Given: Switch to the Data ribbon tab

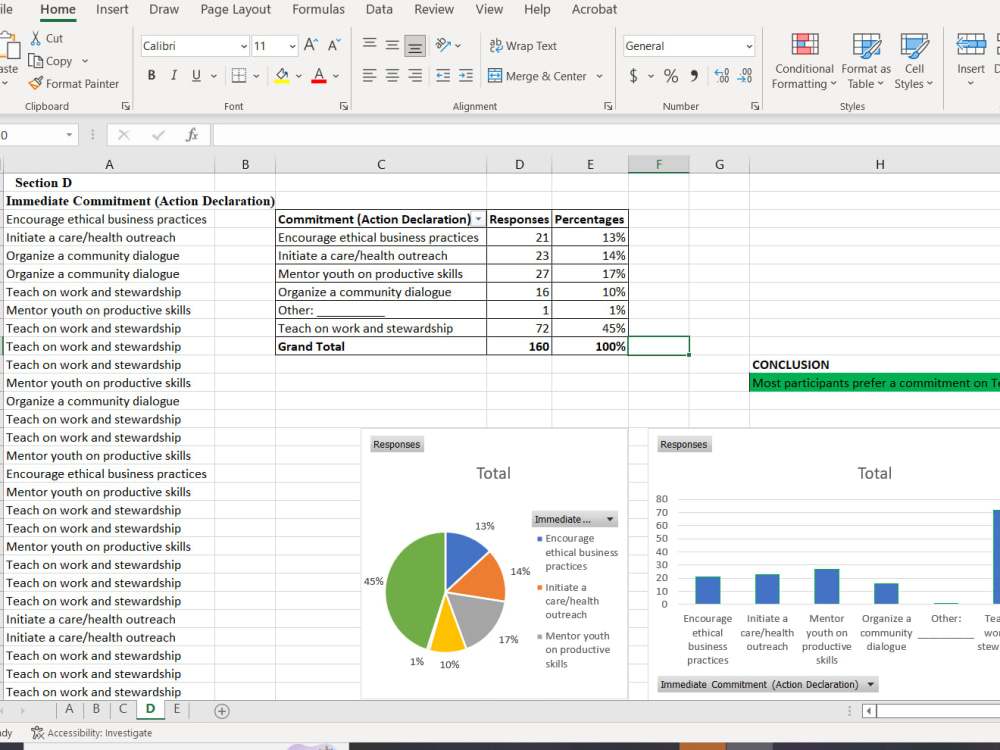Looking at the screenshot, I should 379,10.
